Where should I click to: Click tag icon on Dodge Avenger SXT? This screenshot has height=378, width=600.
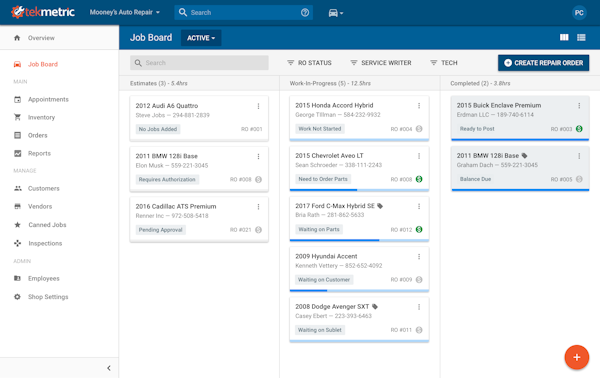tap(375, 306)
